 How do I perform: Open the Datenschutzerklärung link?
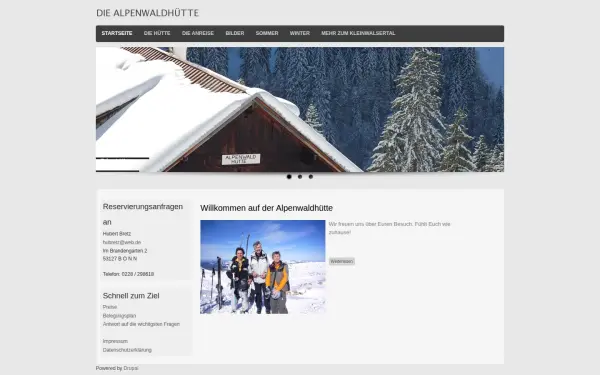click(127, 350)
